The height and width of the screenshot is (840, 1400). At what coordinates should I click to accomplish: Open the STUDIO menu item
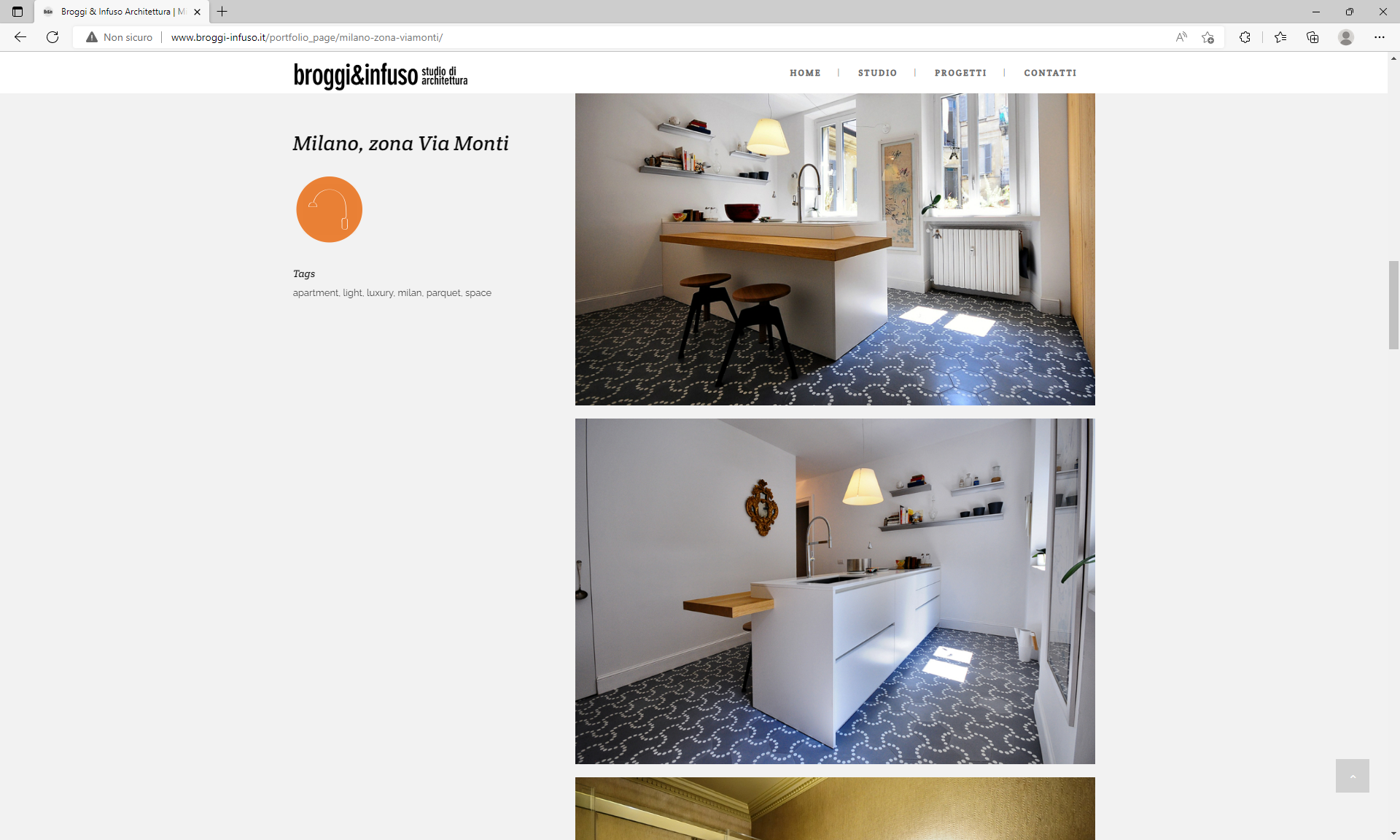877,73
